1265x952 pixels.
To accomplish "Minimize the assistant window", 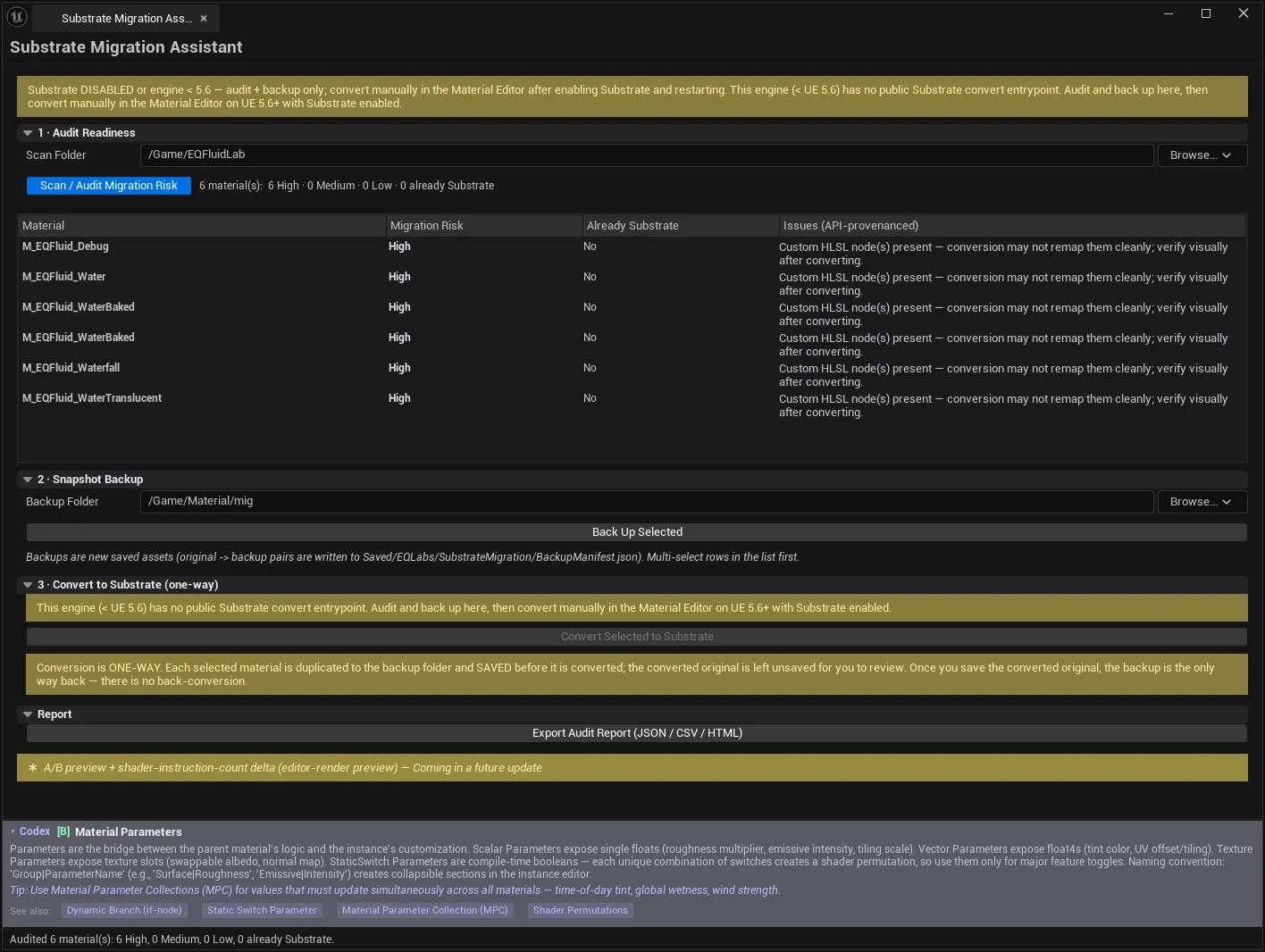I will pyautogui.click(x=1169, y=13).
